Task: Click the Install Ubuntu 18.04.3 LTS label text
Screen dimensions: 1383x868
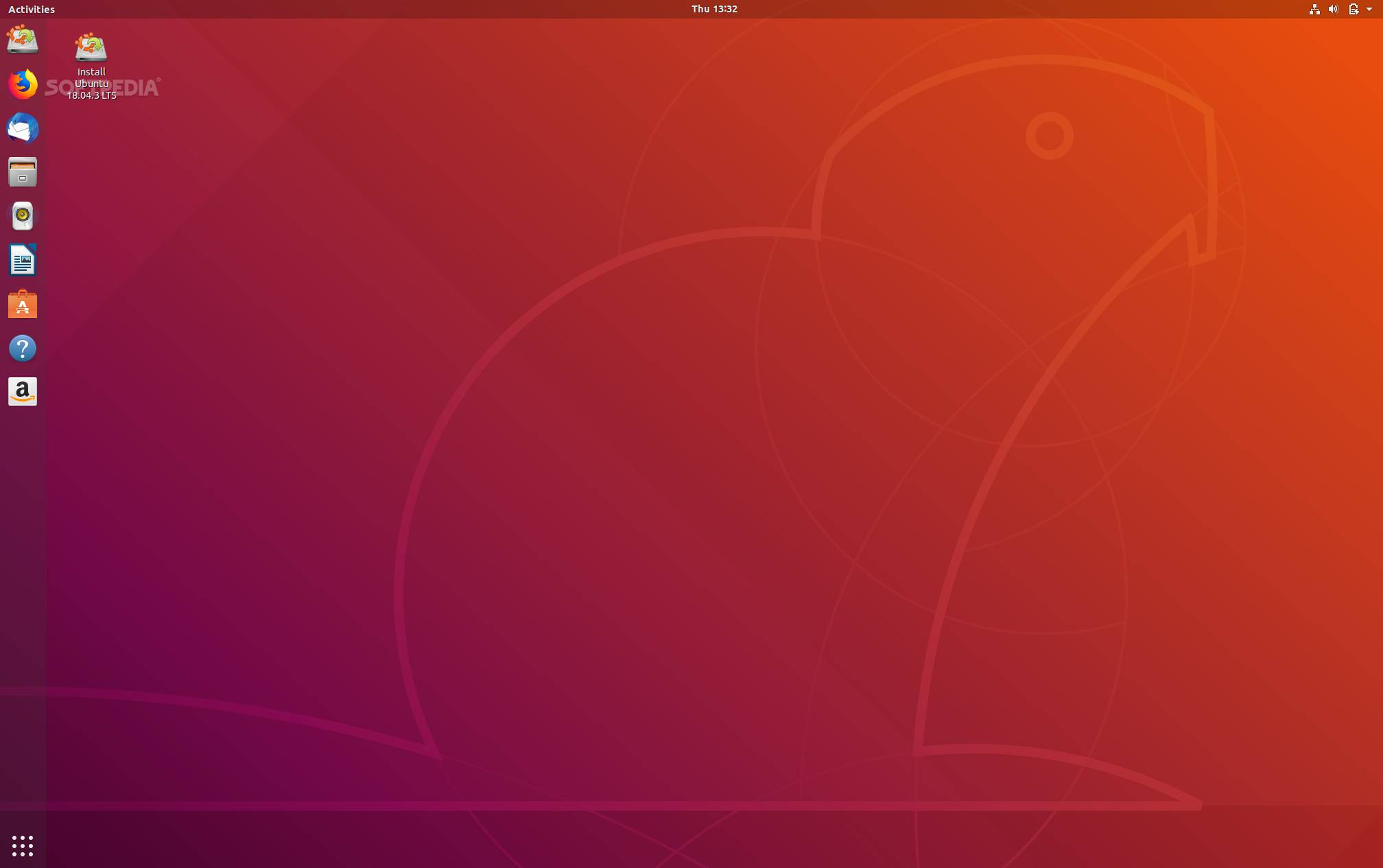Action: point(91,84)
